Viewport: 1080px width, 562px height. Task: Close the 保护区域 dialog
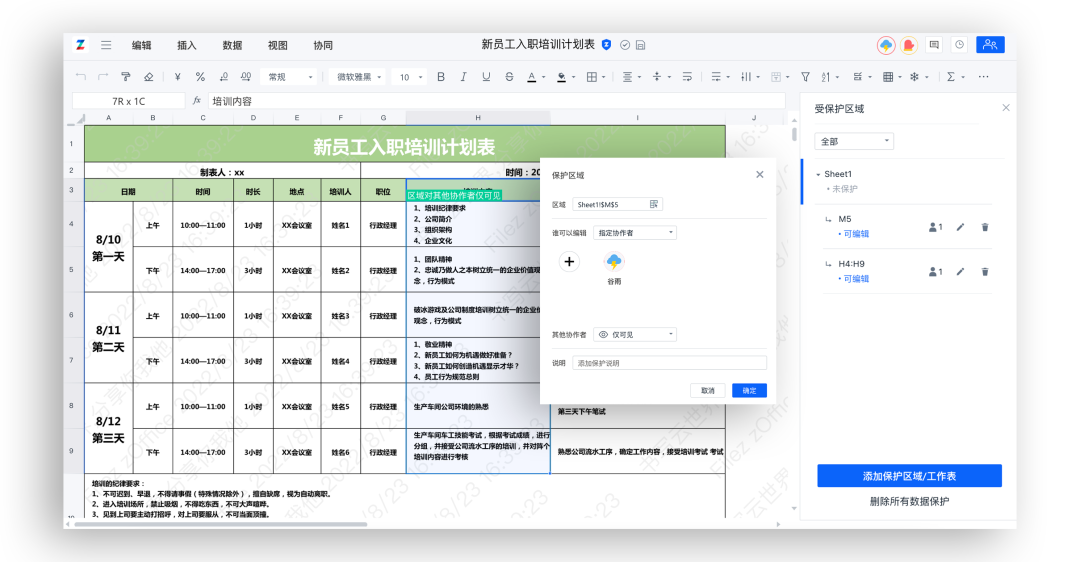coord(760,175)
